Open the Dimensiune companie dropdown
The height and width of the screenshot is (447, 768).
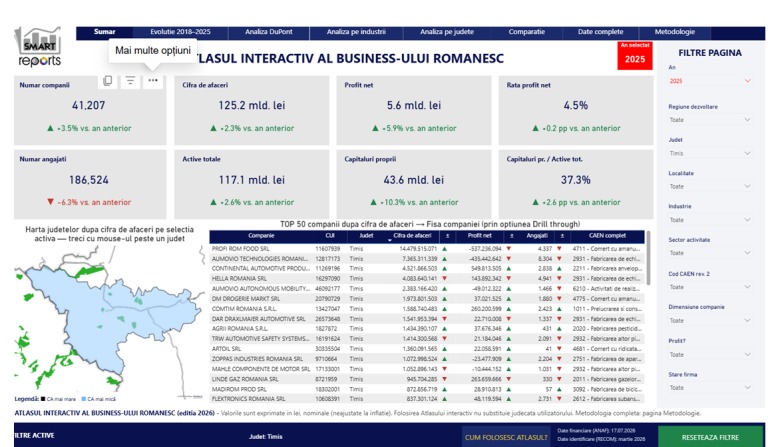click(x=710, y=321)
